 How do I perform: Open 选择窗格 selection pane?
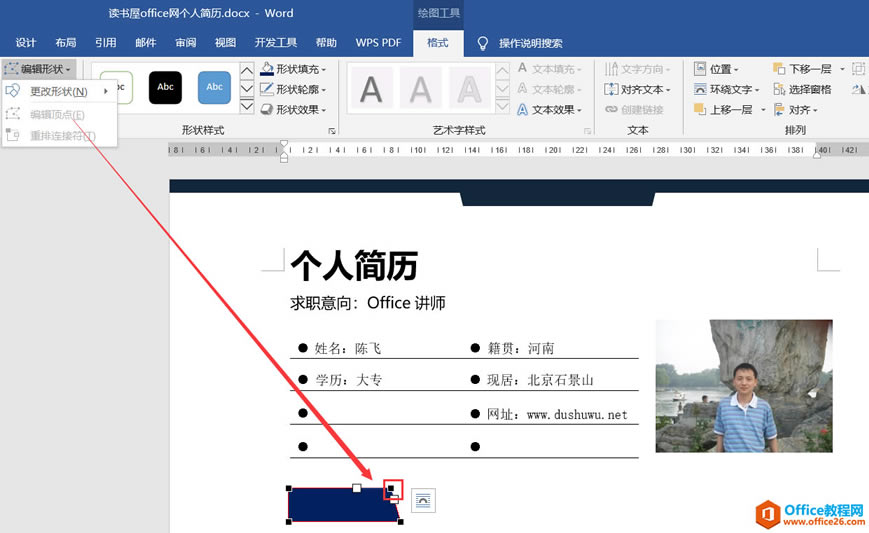[802, 89]
